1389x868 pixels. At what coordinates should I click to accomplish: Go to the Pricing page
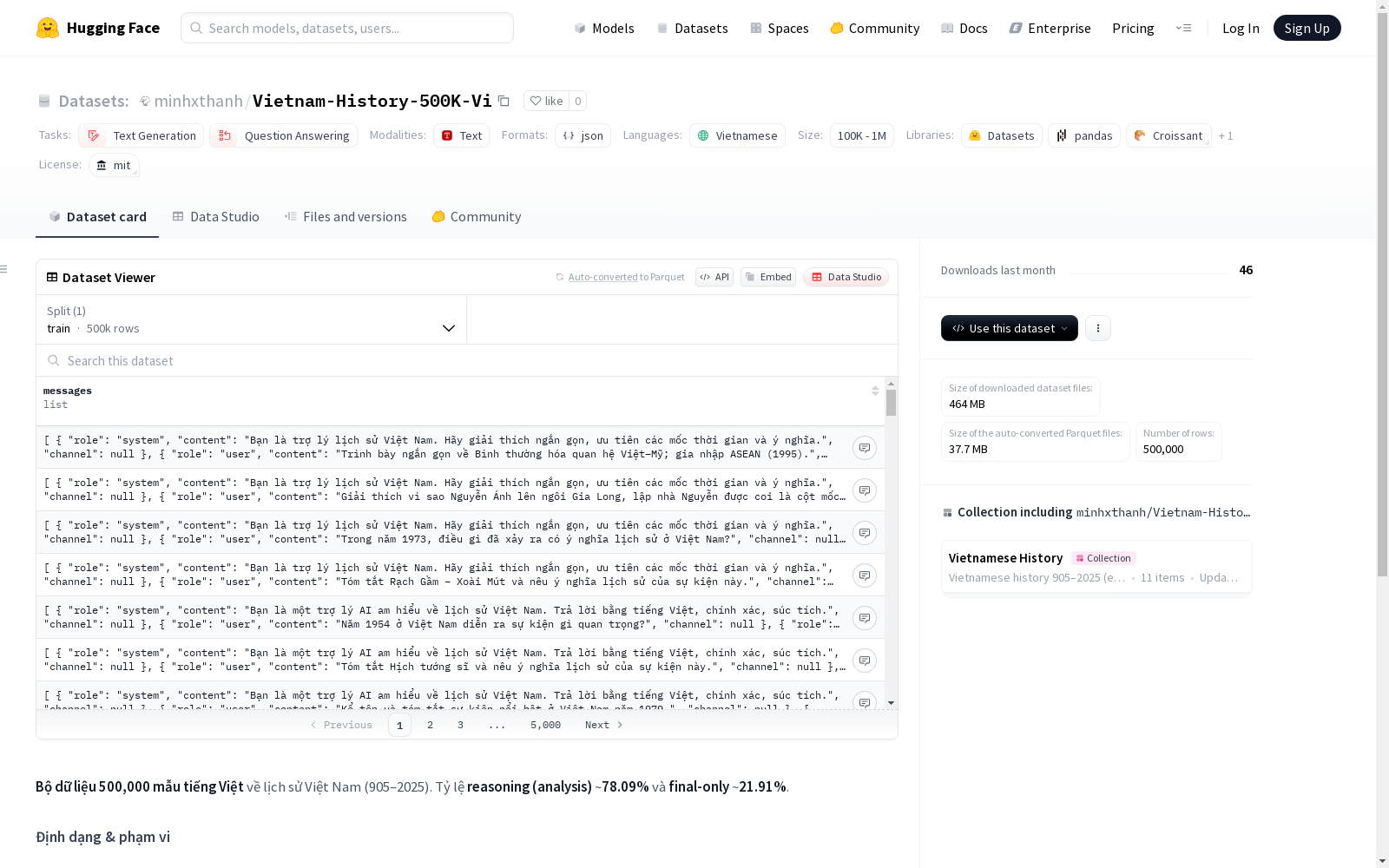point(1133,28)
